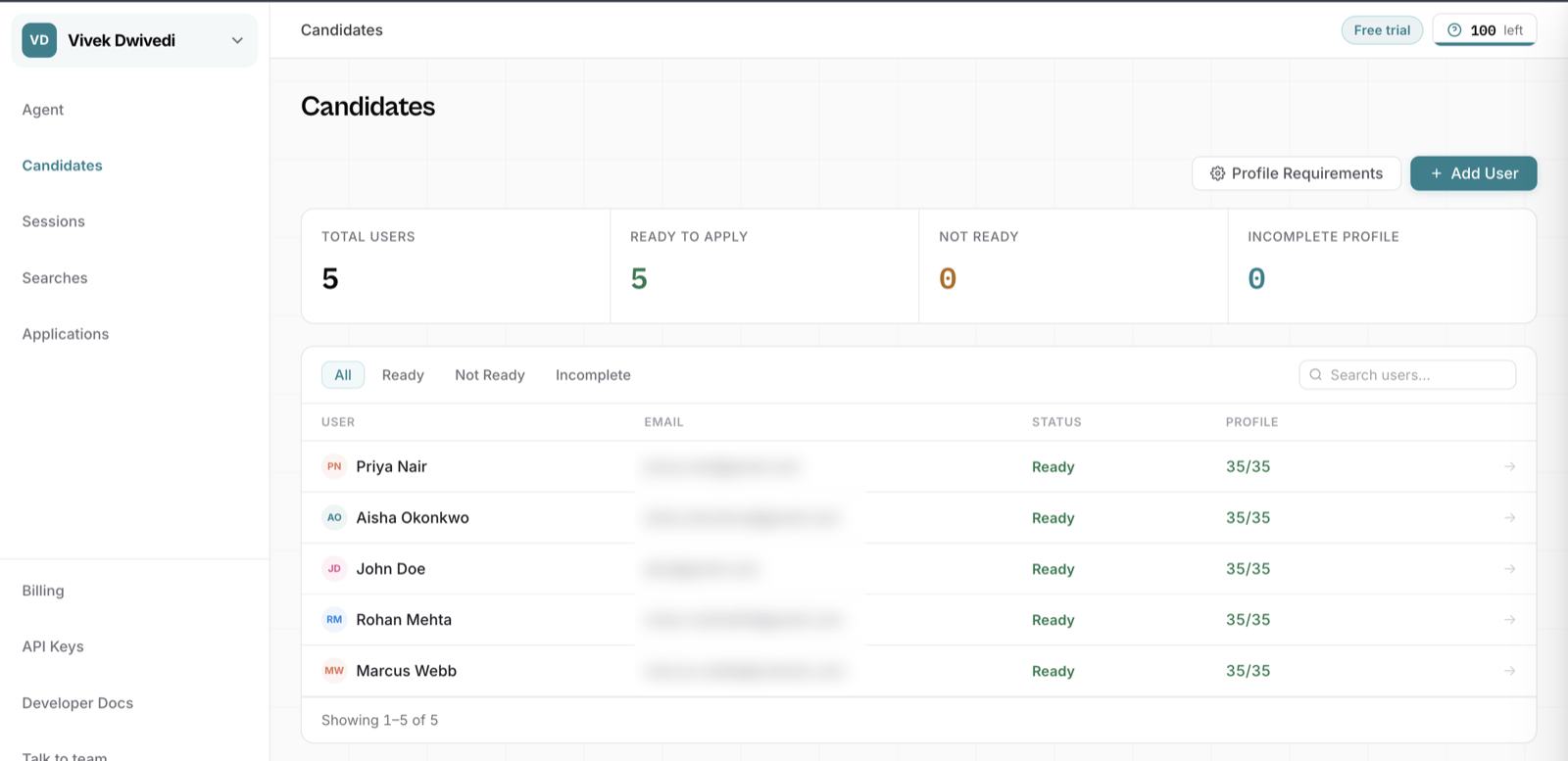Click Ready status for Aisha Okonkwo

point(1053,518)
